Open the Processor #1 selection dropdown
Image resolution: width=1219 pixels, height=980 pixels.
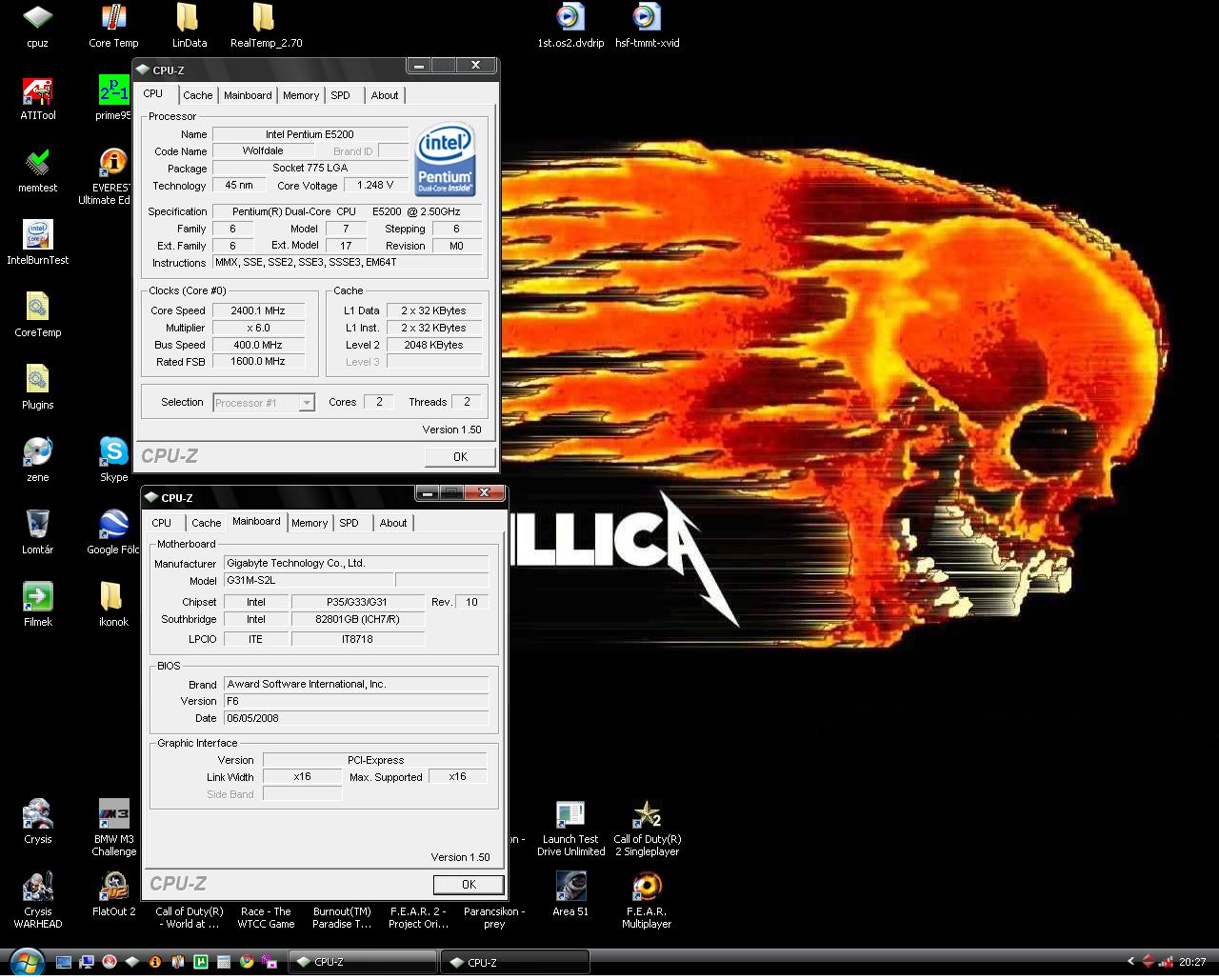tap(263, 403)
